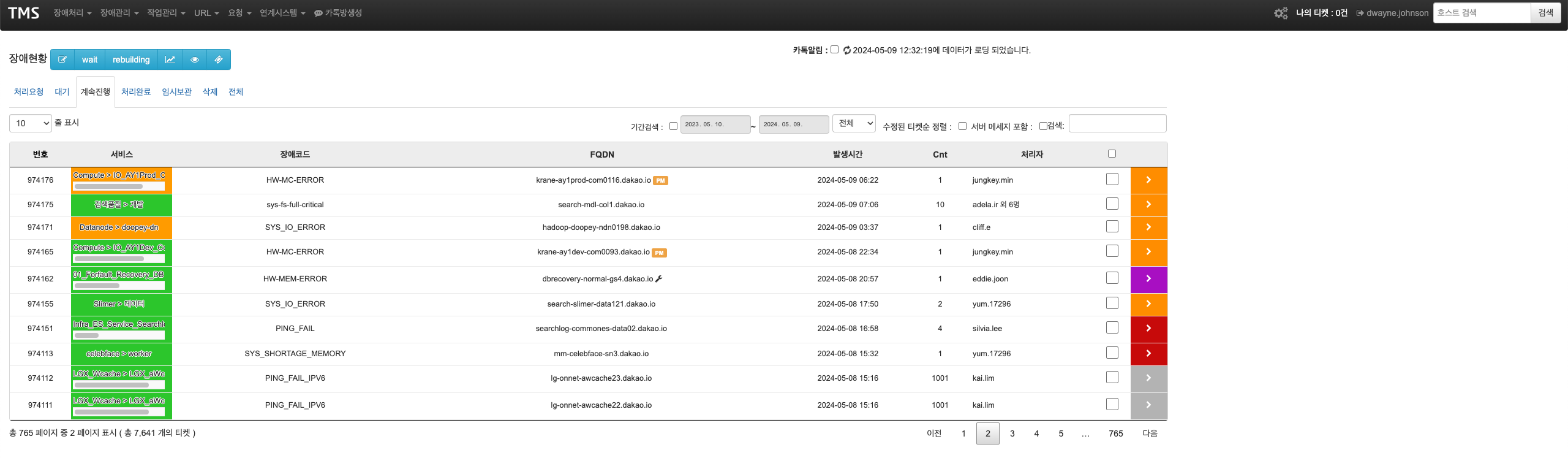Select the checkbox for ticket 974112
1568x458 pixels.
tap(1112, 377)
